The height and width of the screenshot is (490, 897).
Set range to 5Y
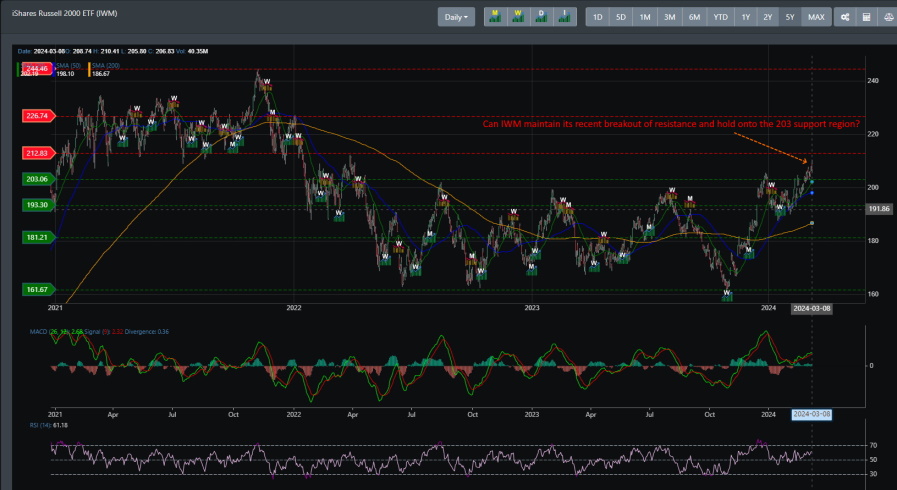tap(790, 17)
